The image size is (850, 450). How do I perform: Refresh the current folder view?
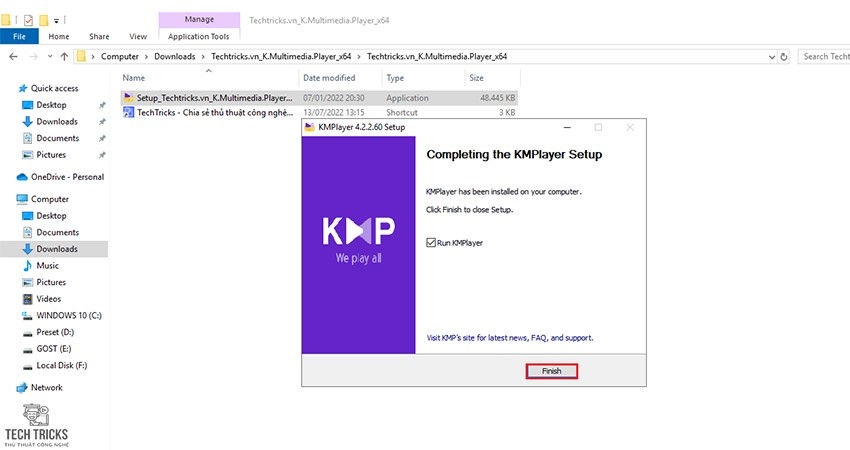pos(783,56)
